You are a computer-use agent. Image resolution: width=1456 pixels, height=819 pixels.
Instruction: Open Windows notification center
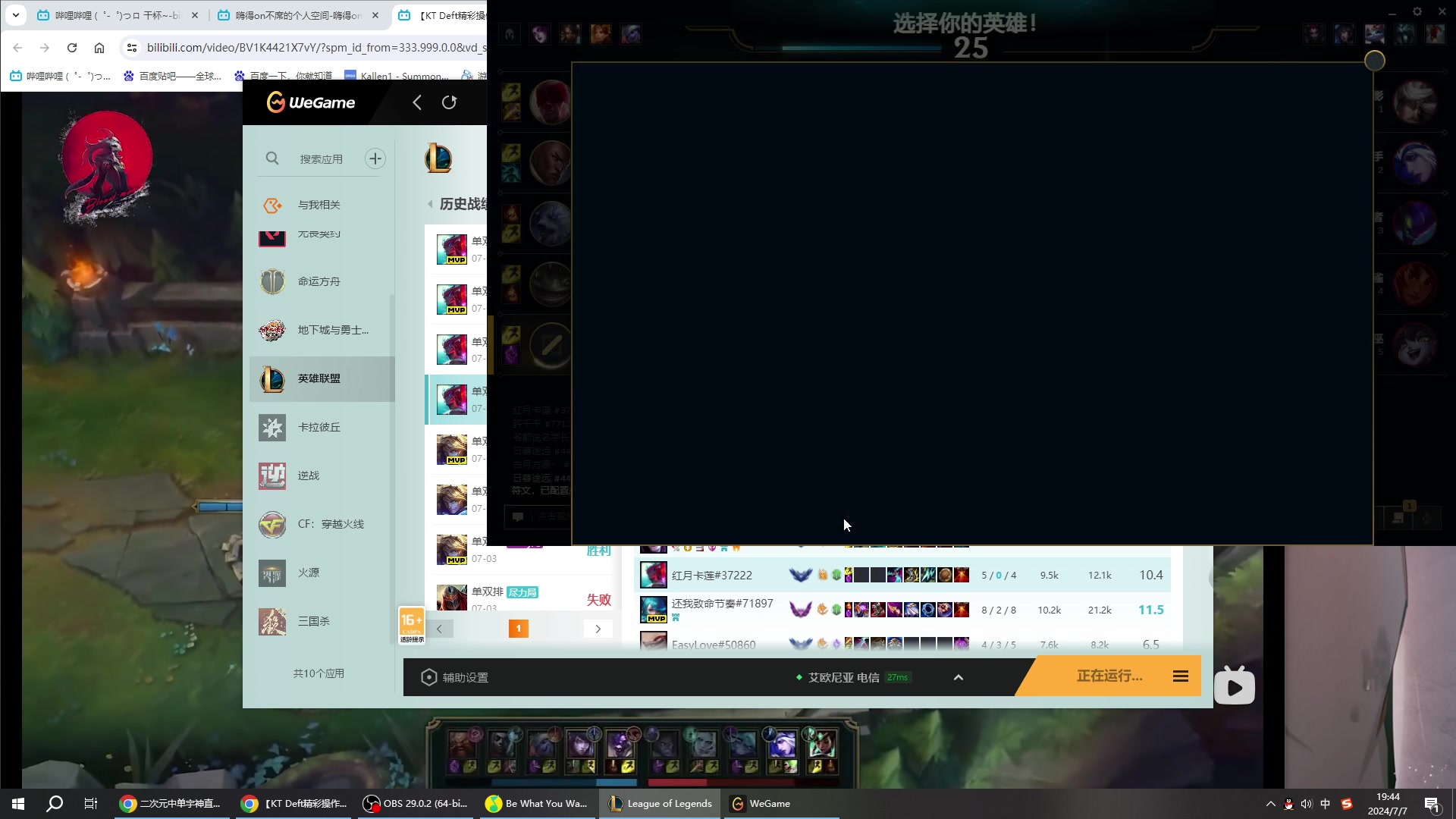click(1432, 804)
